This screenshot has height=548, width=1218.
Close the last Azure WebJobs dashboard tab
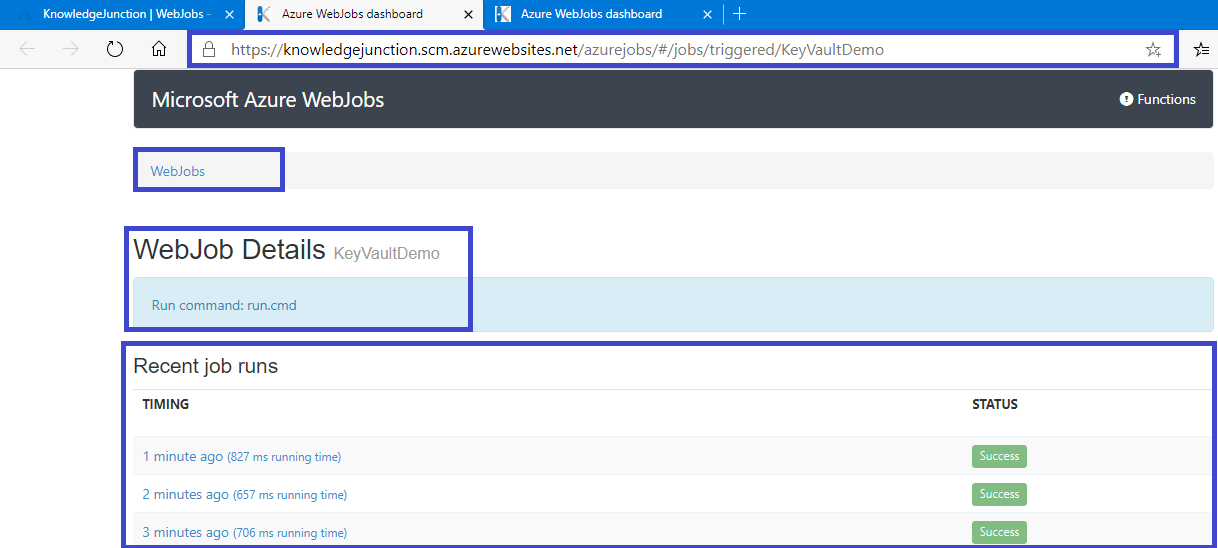coord(707,14)
